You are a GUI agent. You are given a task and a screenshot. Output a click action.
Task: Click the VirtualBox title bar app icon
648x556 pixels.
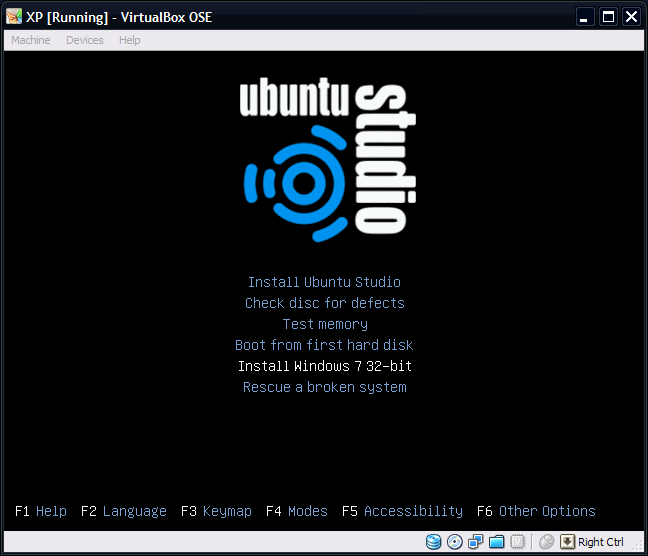pos(14,17)
